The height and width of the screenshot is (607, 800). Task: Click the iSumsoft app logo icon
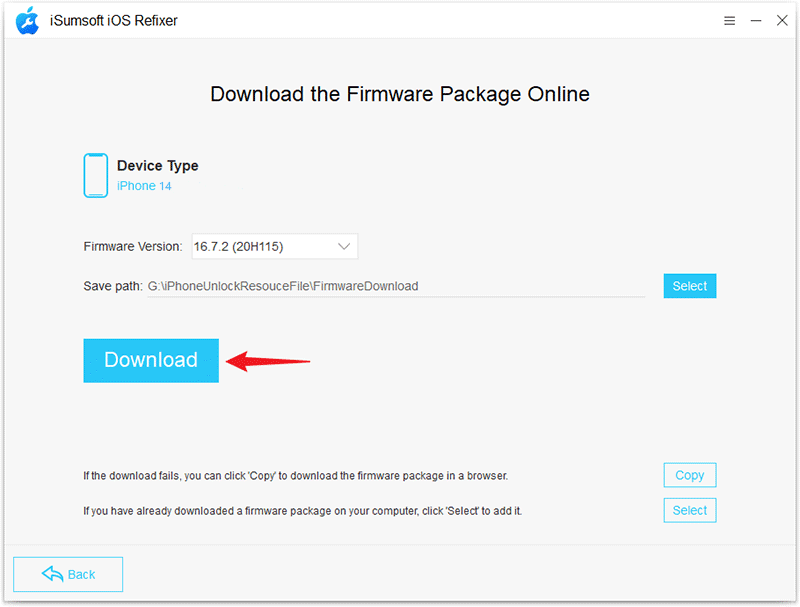pos(28,20)
